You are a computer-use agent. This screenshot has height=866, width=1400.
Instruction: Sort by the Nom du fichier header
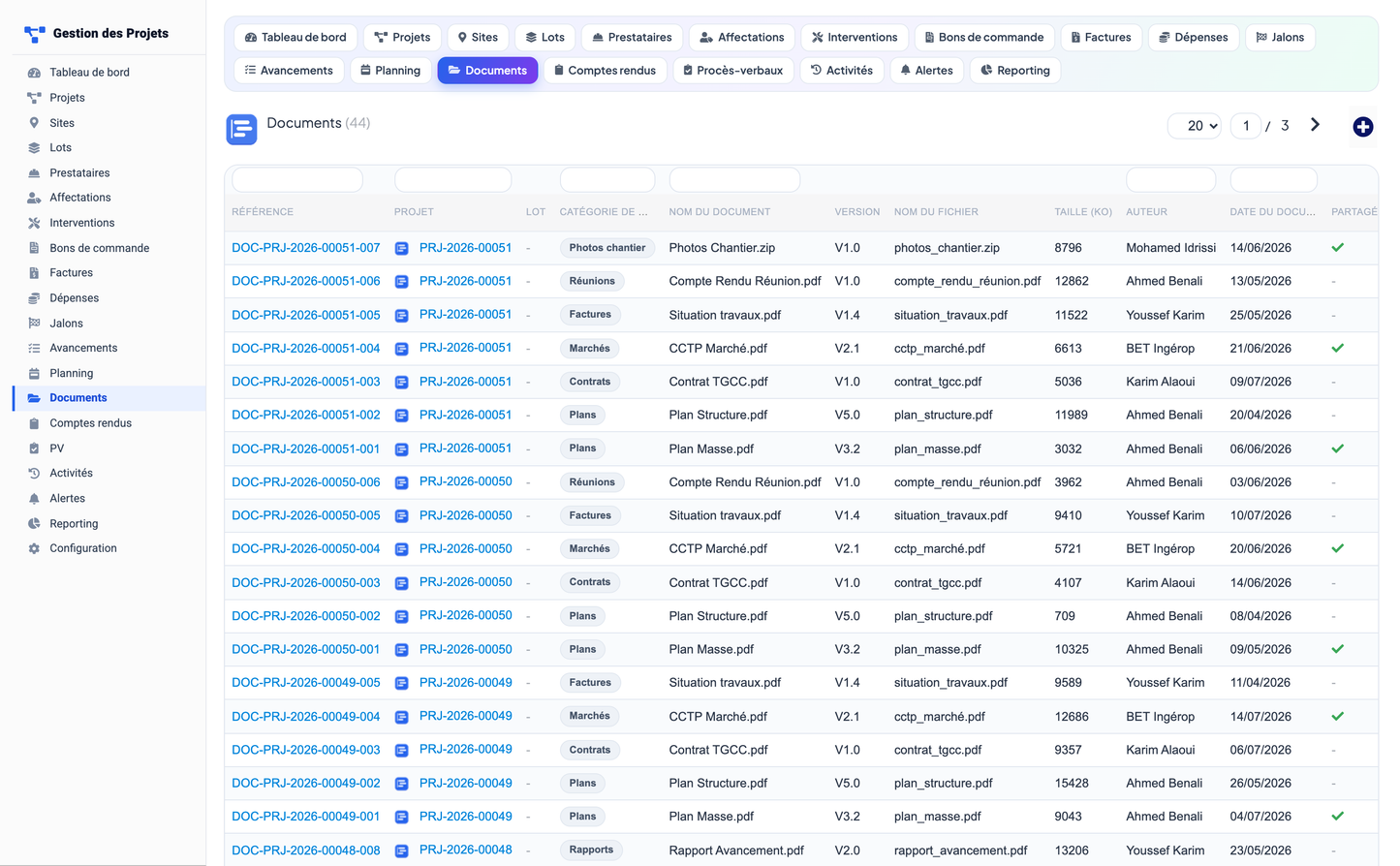936,212
